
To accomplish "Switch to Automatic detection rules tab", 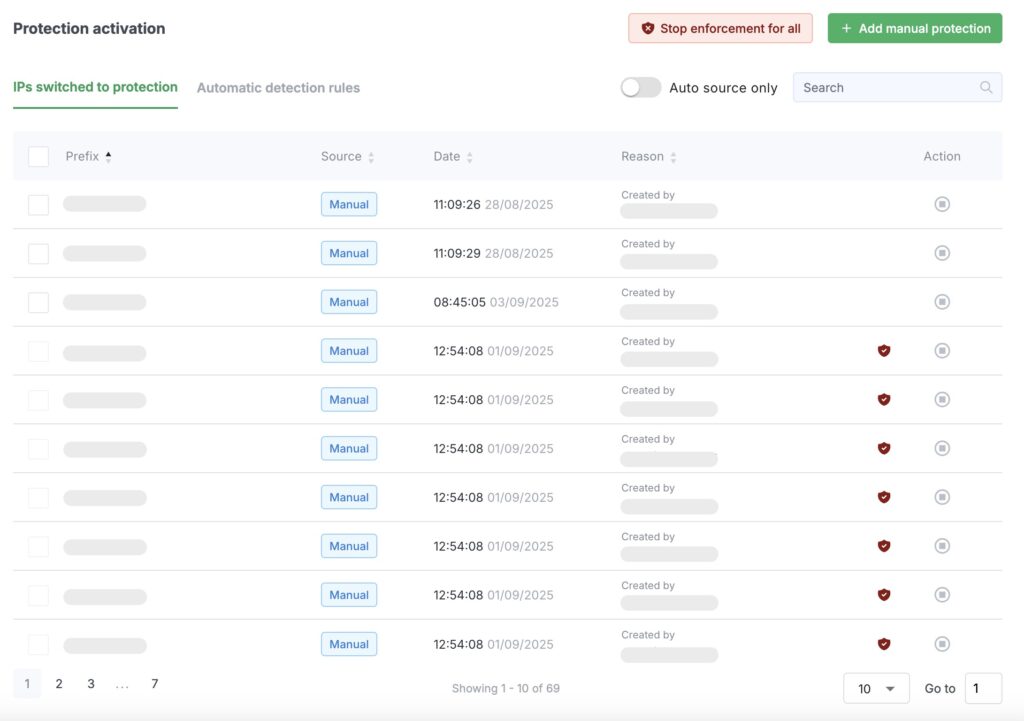I will pyautogui.click(x=278, y=88).
